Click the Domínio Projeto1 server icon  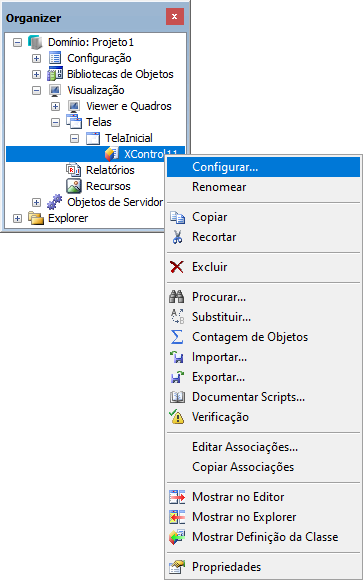[36, 42]
